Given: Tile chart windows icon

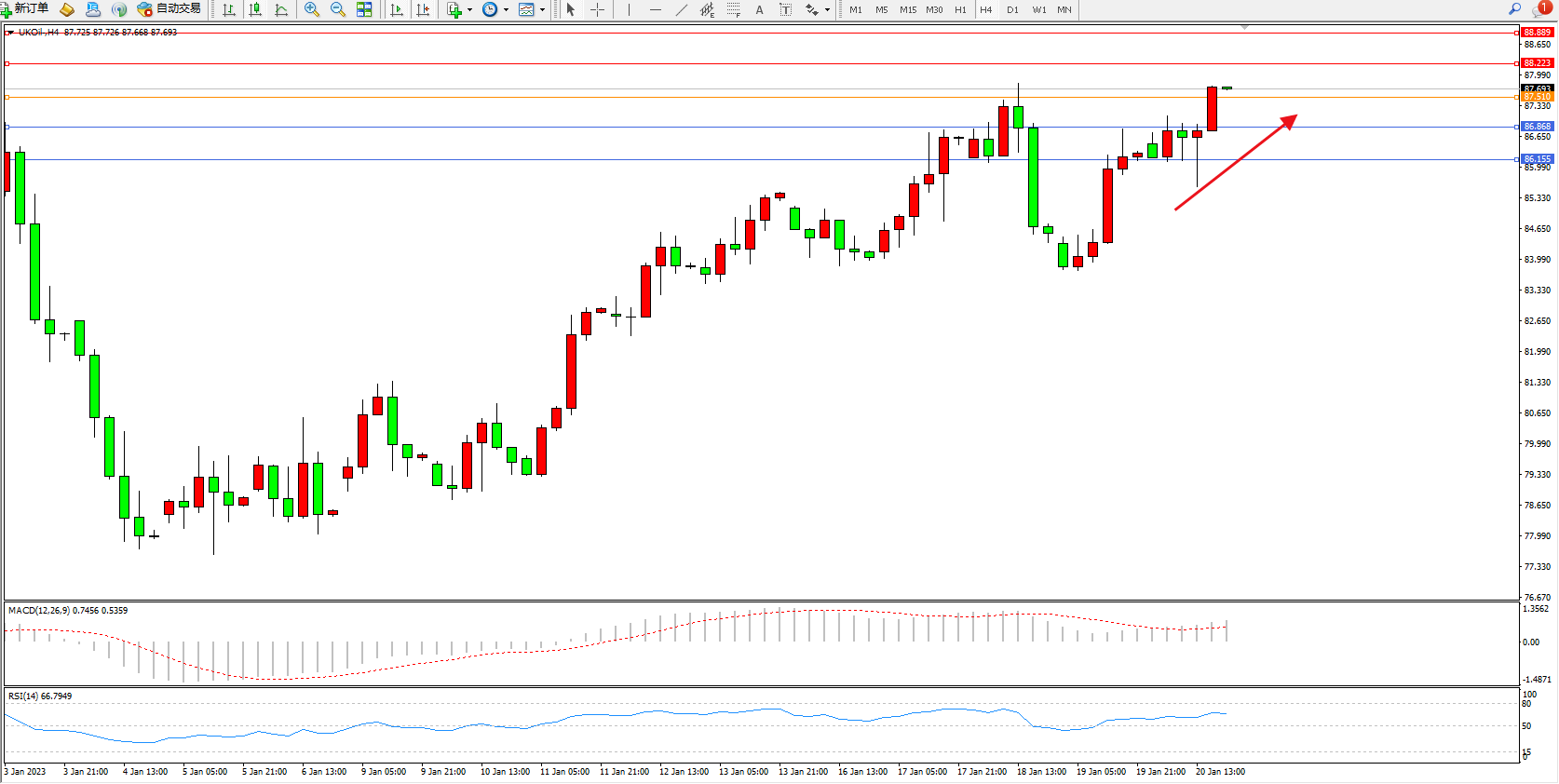Looking at the screenshot, I should click(364, 9).
